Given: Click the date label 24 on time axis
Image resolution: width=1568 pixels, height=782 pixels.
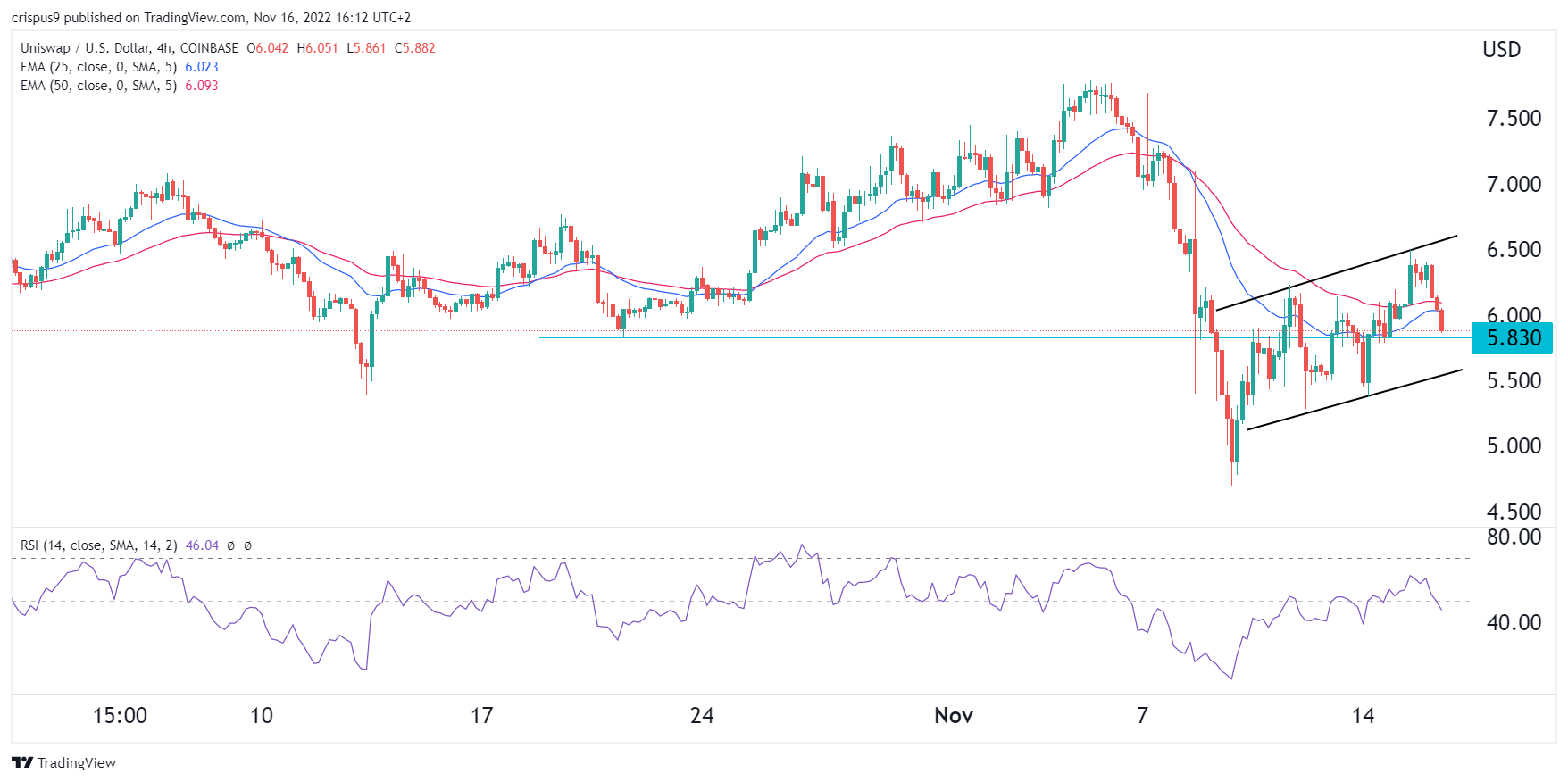Looking at the screenshot, I should pyautogui.click(x=703, y=716).
